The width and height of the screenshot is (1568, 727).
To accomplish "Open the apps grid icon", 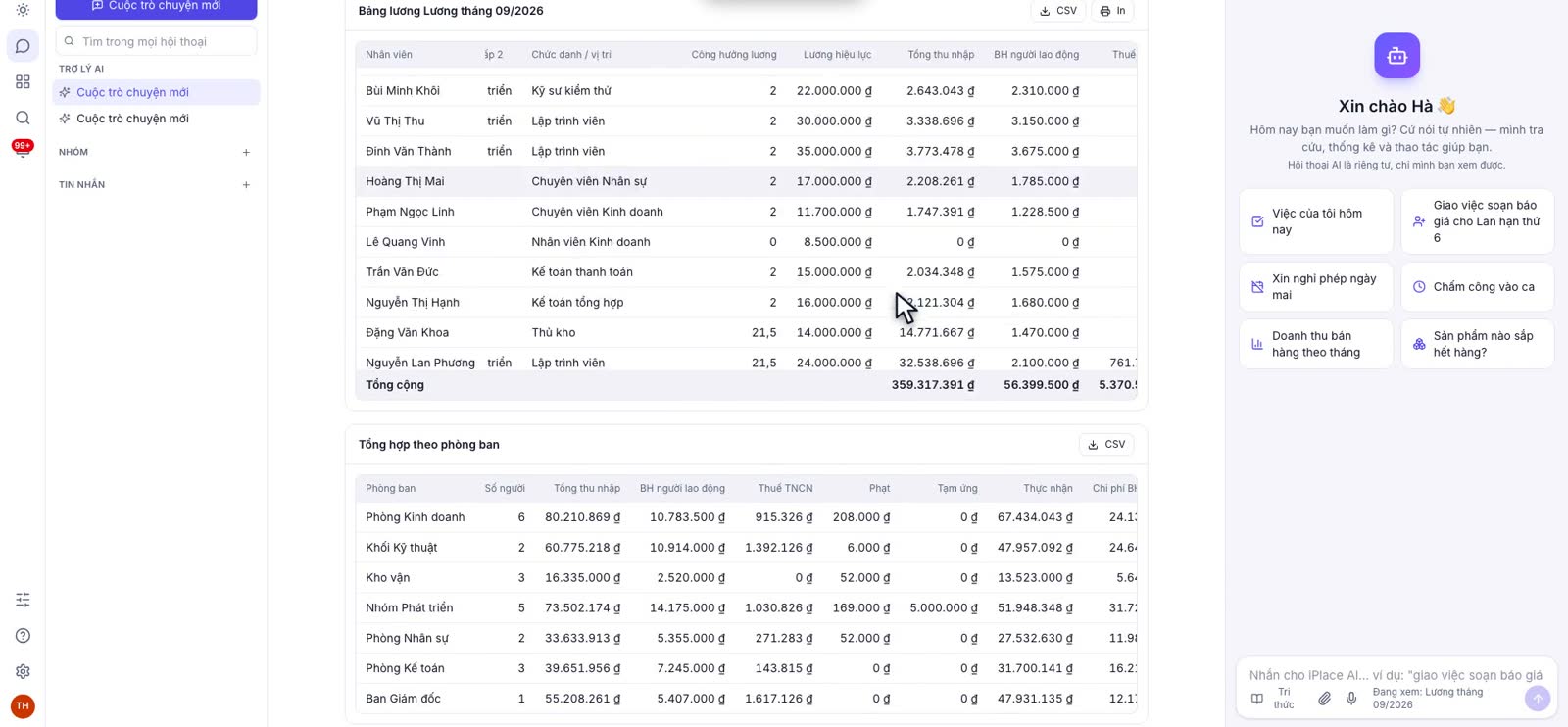I will (x=23, y=82).
